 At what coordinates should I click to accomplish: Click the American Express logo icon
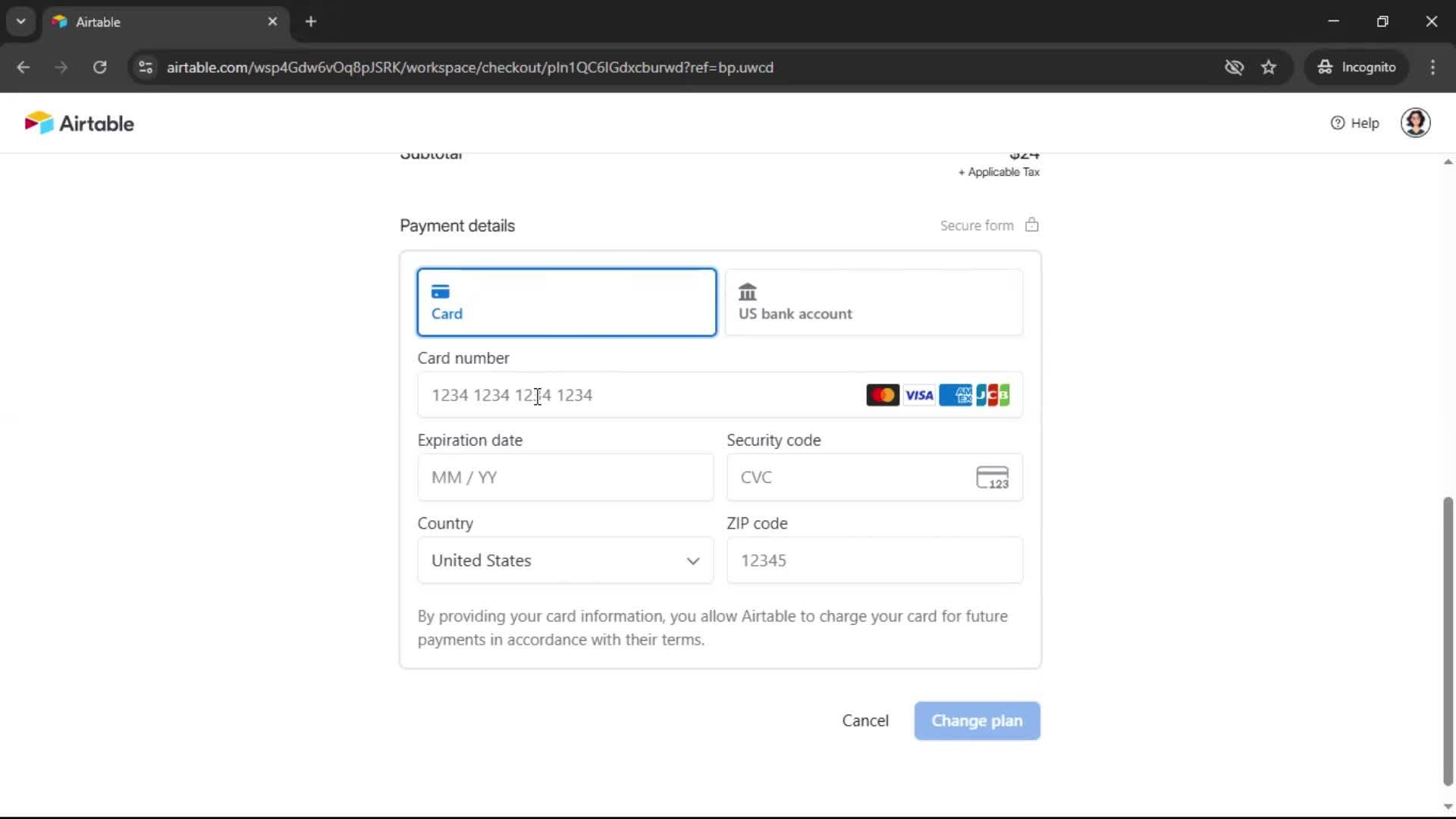coord(955,395)
